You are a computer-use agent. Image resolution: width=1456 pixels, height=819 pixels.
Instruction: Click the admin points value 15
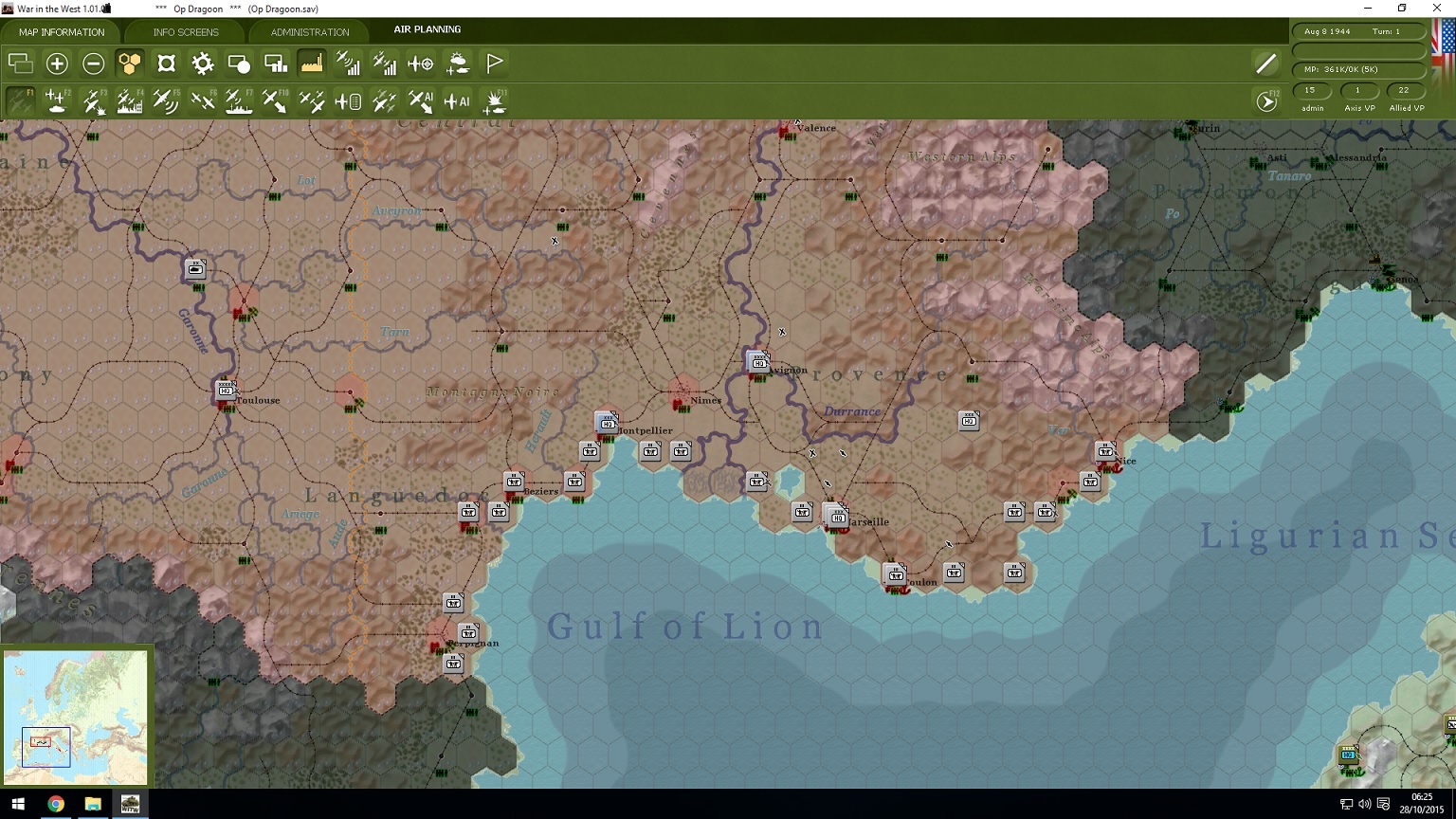pyautogui.click(x=1312, y=91)
